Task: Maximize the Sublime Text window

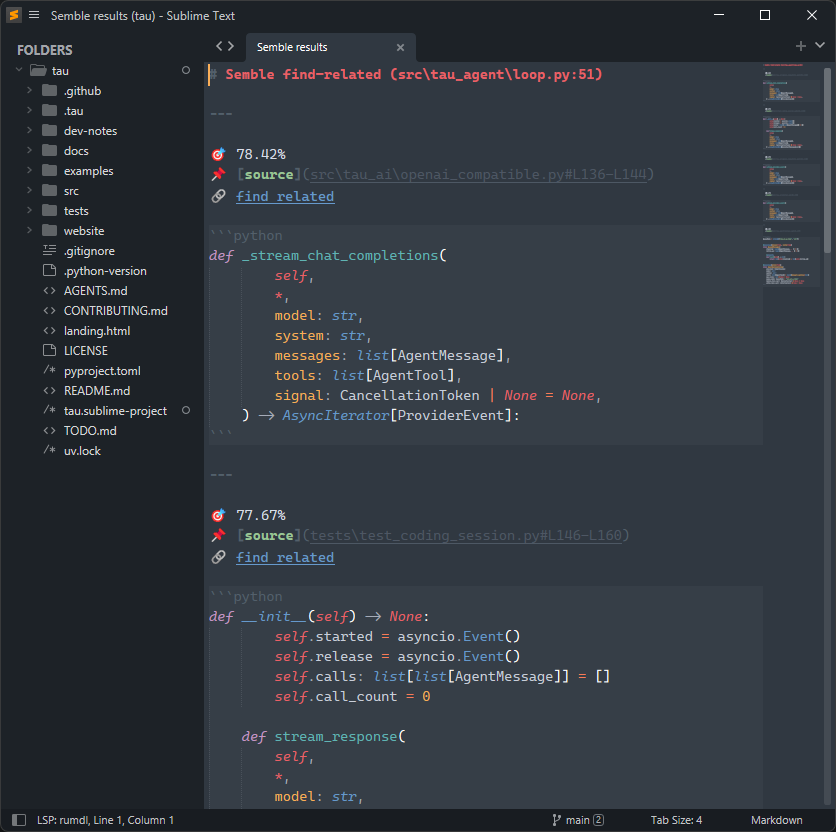Action: [x=765, y=15]
